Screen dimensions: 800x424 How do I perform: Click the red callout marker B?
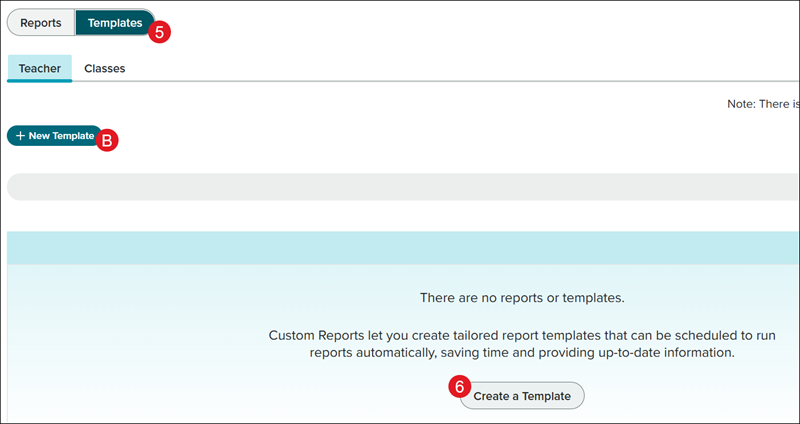click(108, 141)
